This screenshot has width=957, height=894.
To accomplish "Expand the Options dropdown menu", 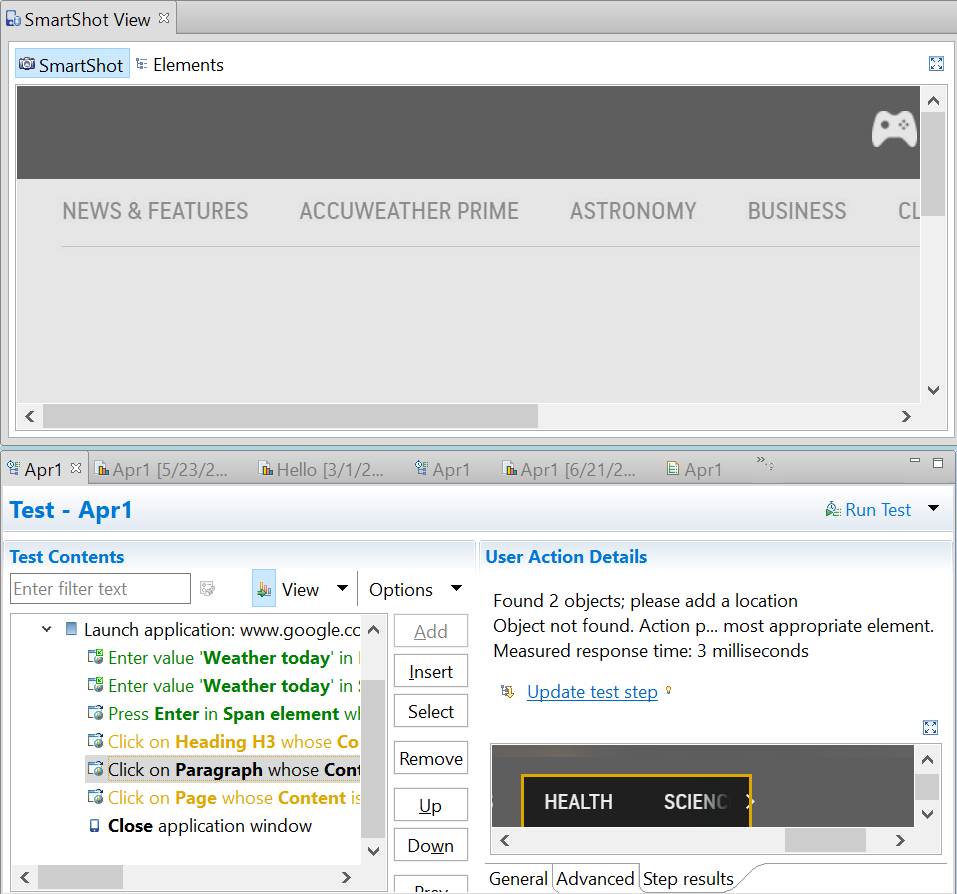I will (x=457, y=589).
